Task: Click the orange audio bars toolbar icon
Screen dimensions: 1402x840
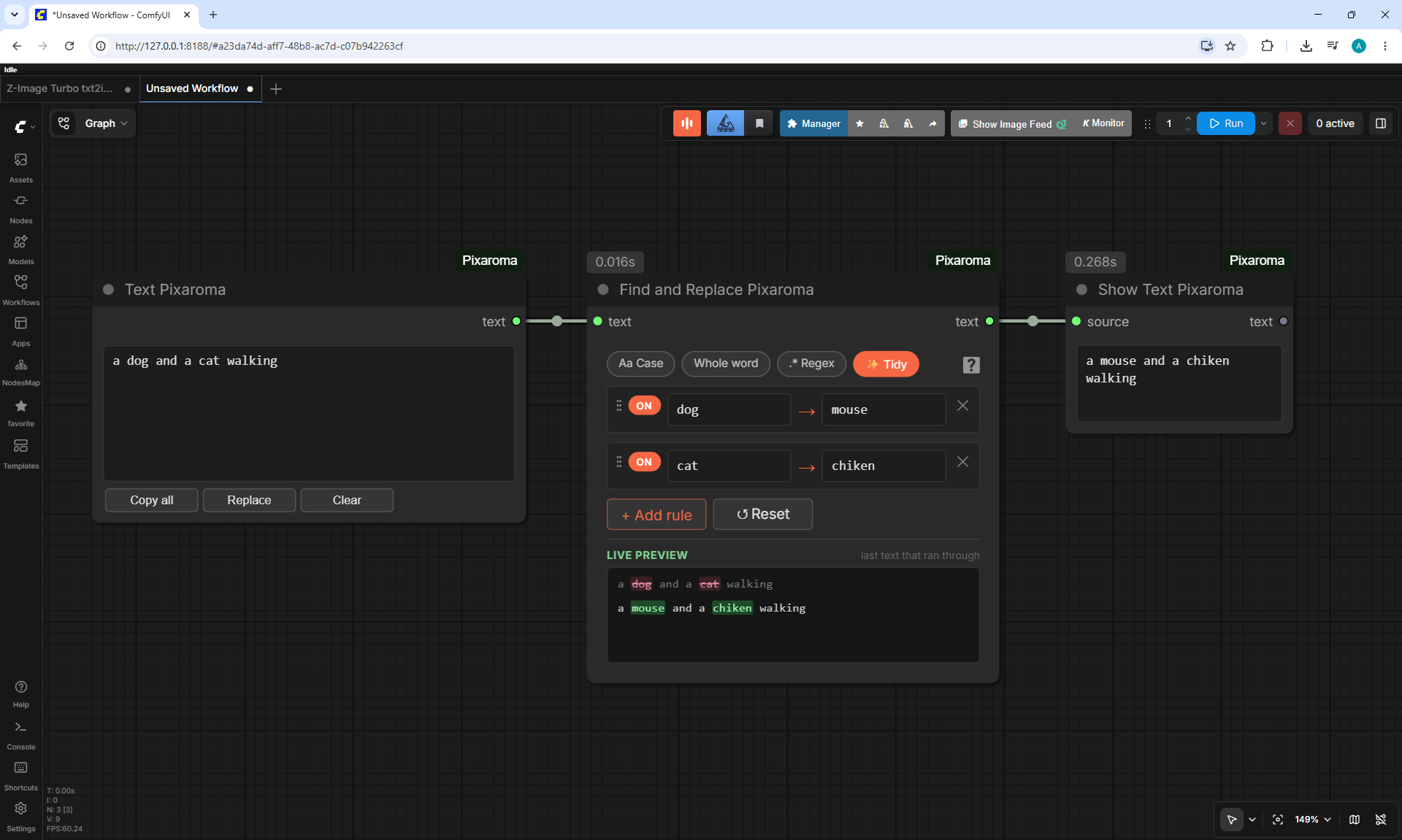Action: tap(686, 123)
